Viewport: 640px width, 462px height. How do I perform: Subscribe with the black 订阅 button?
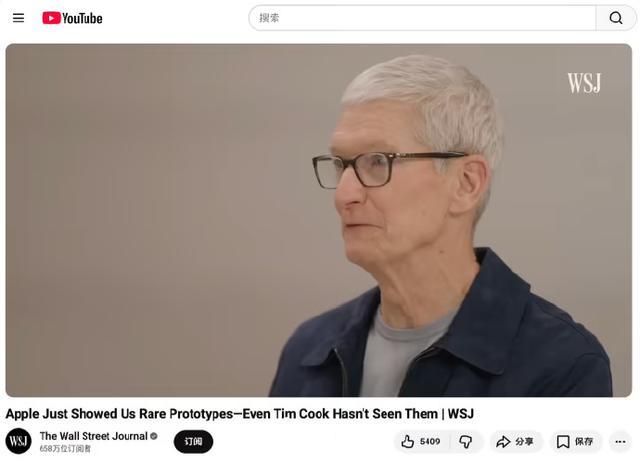[193, 441]
